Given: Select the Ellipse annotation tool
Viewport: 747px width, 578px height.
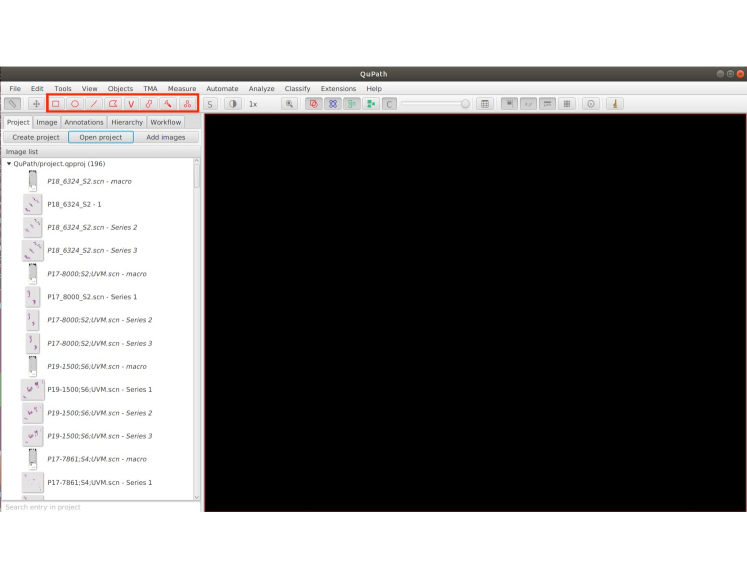Looking at the screenshot, I should point(75,104).
